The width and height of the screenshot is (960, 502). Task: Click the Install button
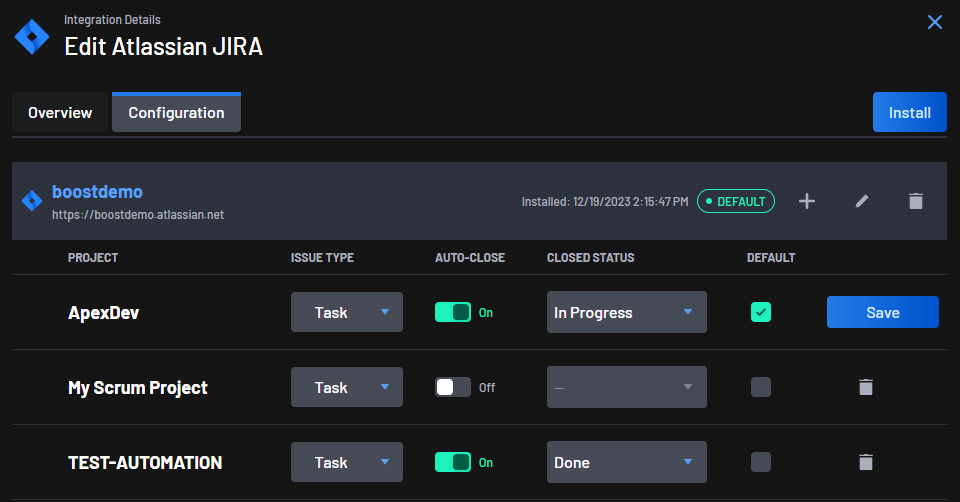910,113
